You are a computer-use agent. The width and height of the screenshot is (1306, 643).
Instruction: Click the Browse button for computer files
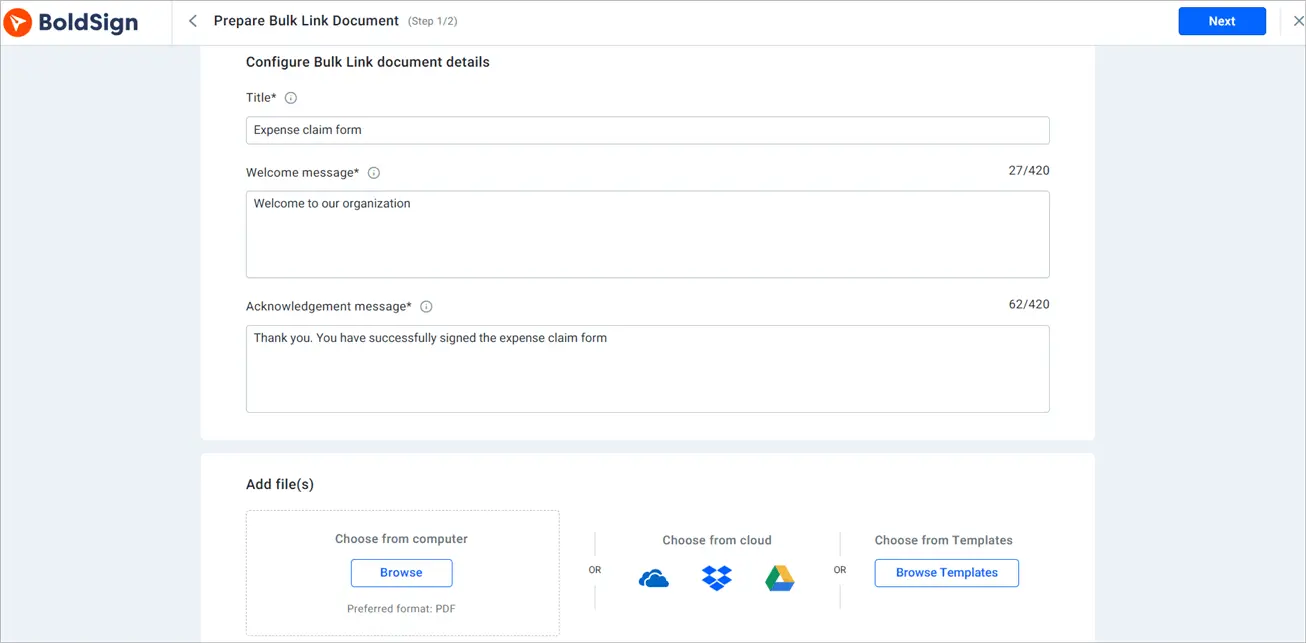click(x=401, y=573)
